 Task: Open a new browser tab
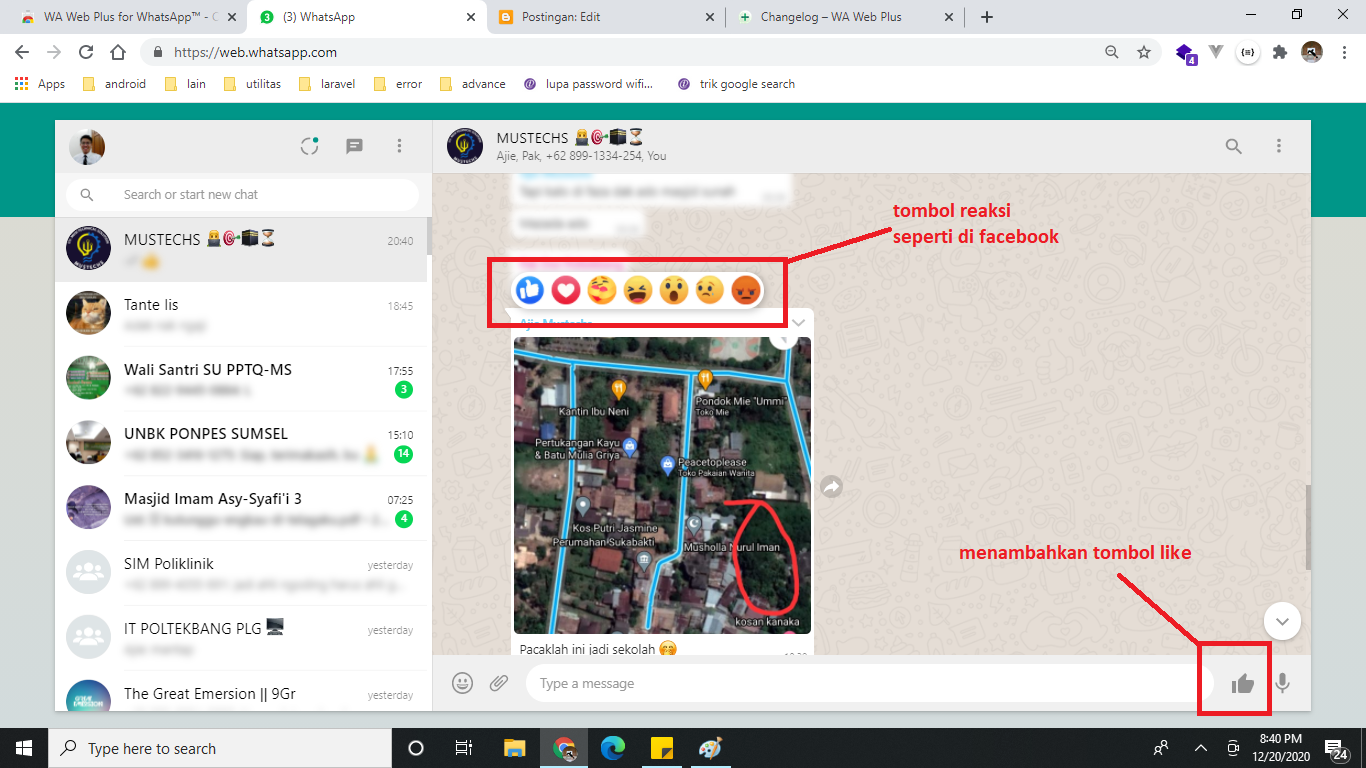click(987, 17)
